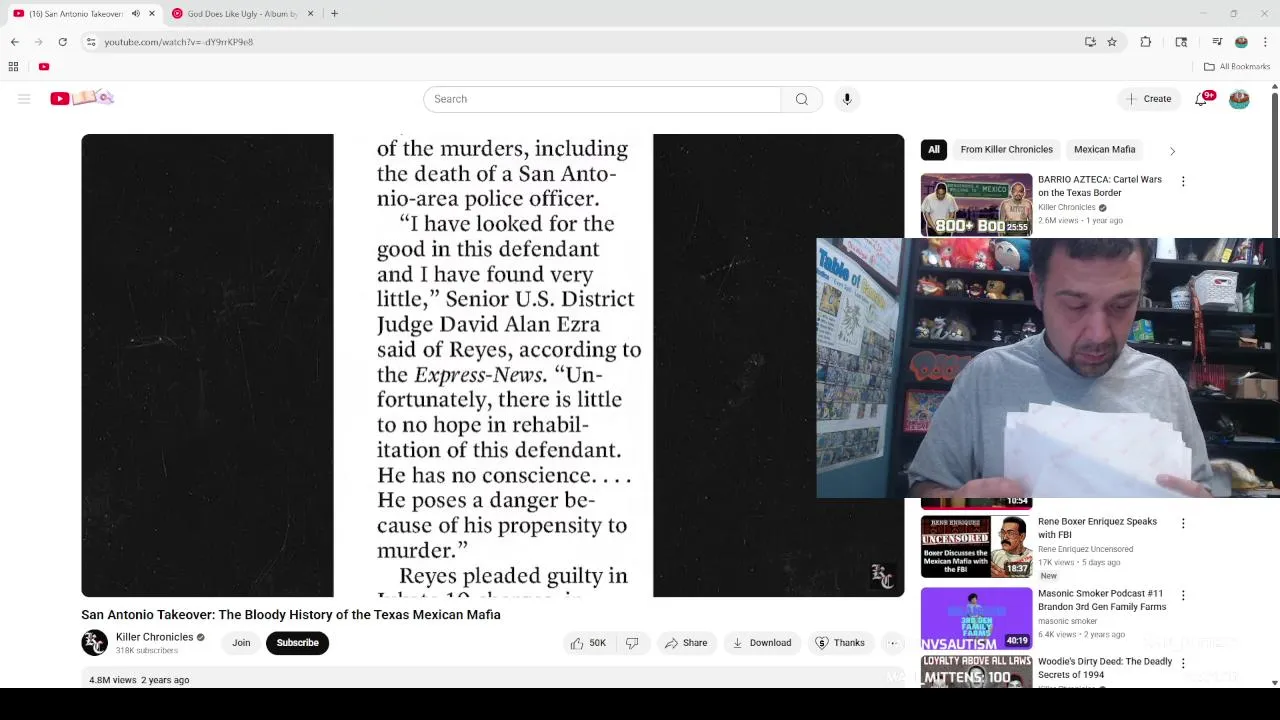Focus the YouTube search field
1280x720 pixels.
pyautogui.click(x=602, y=99)
